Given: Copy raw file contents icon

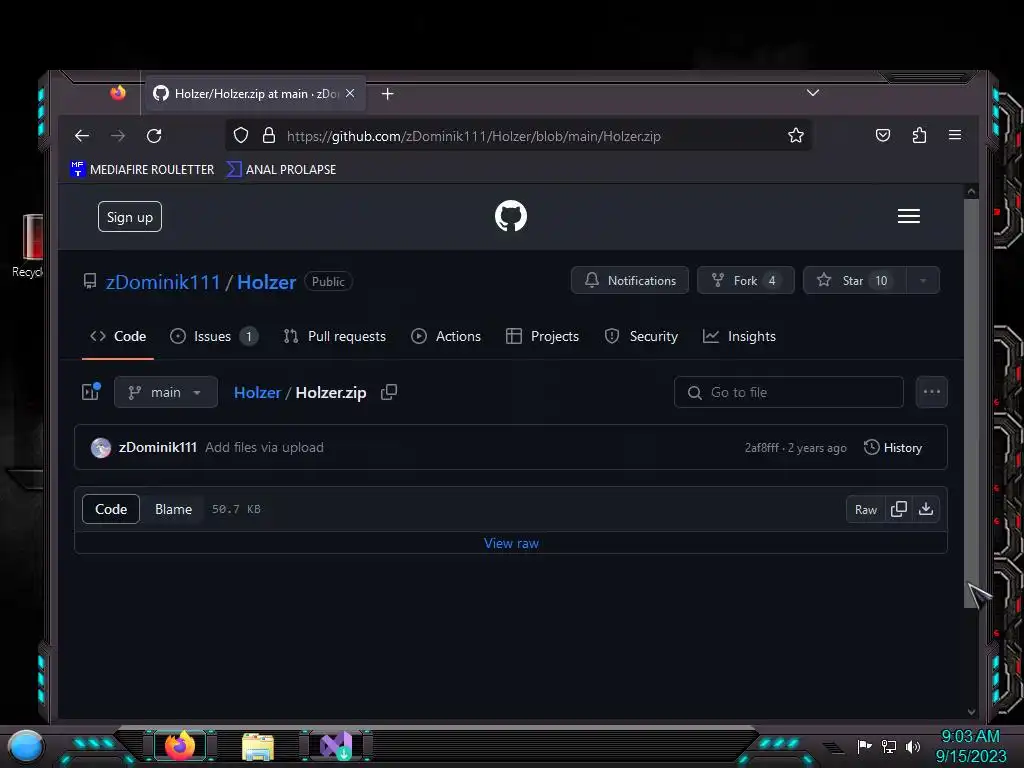Looking at the screenshot, I should tap(899, 509).
